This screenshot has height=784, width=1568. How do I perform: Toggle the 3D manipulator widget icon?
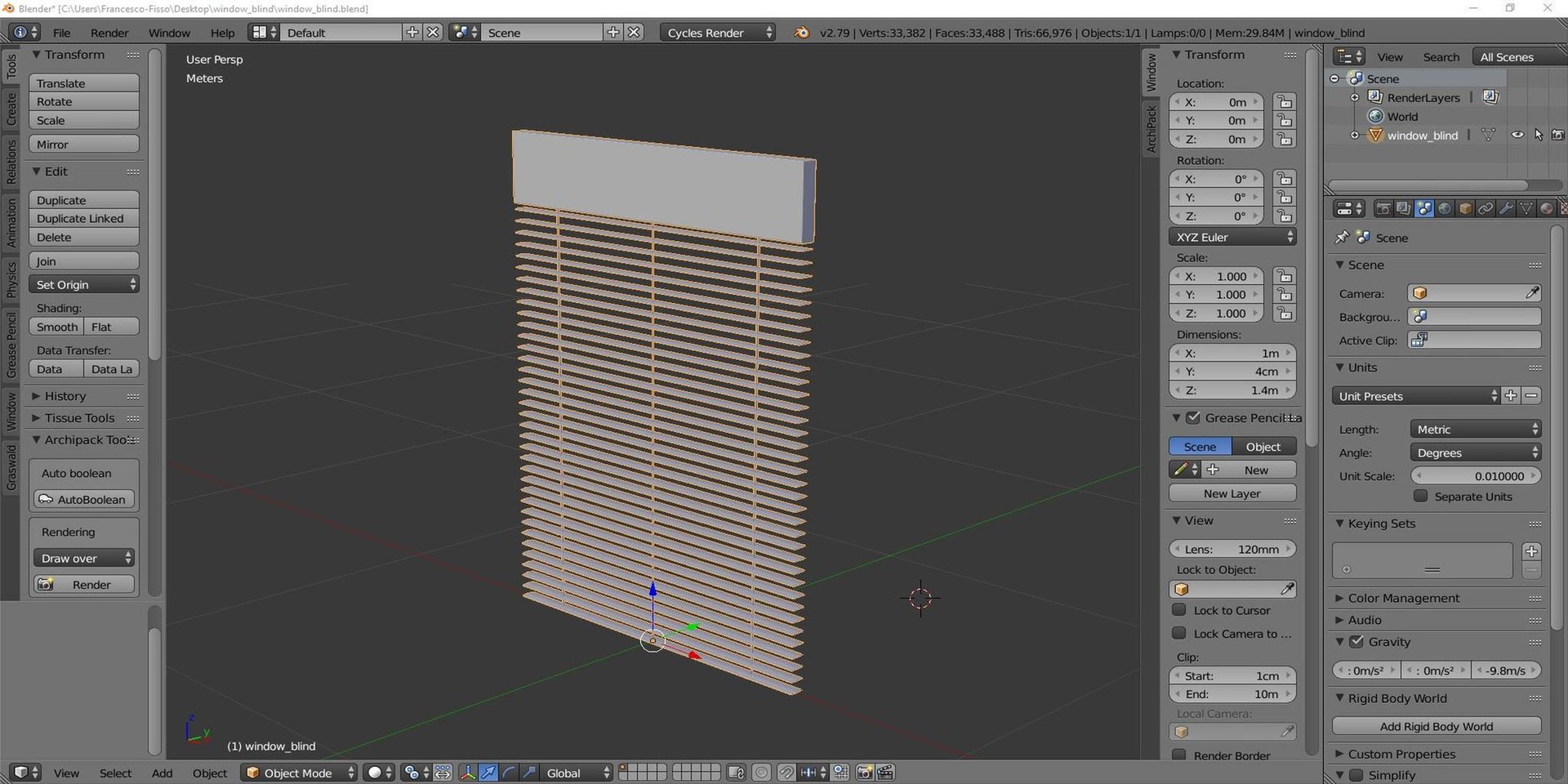point(468,773)
